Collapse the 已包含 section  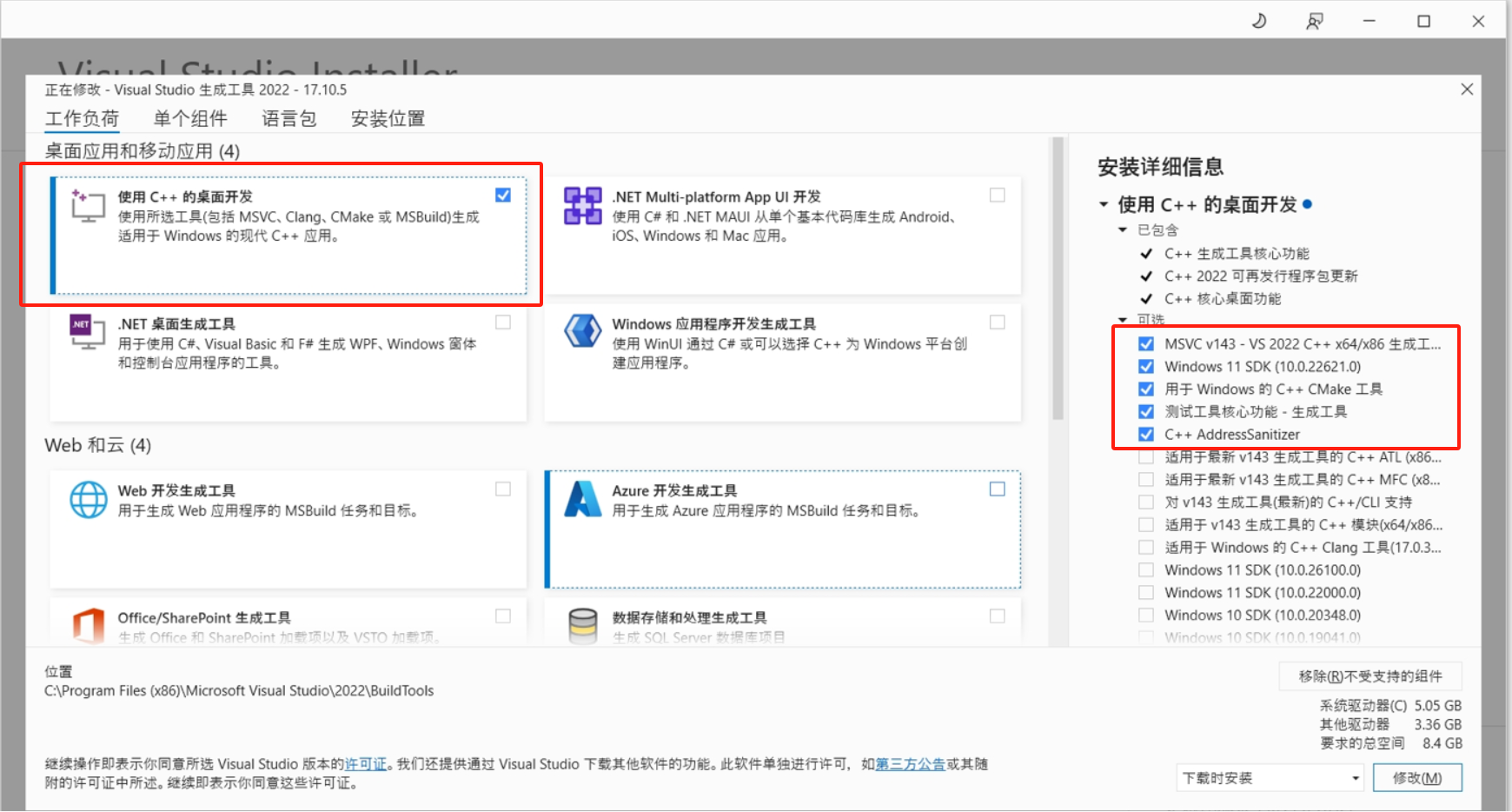(x=1123, y=230)
